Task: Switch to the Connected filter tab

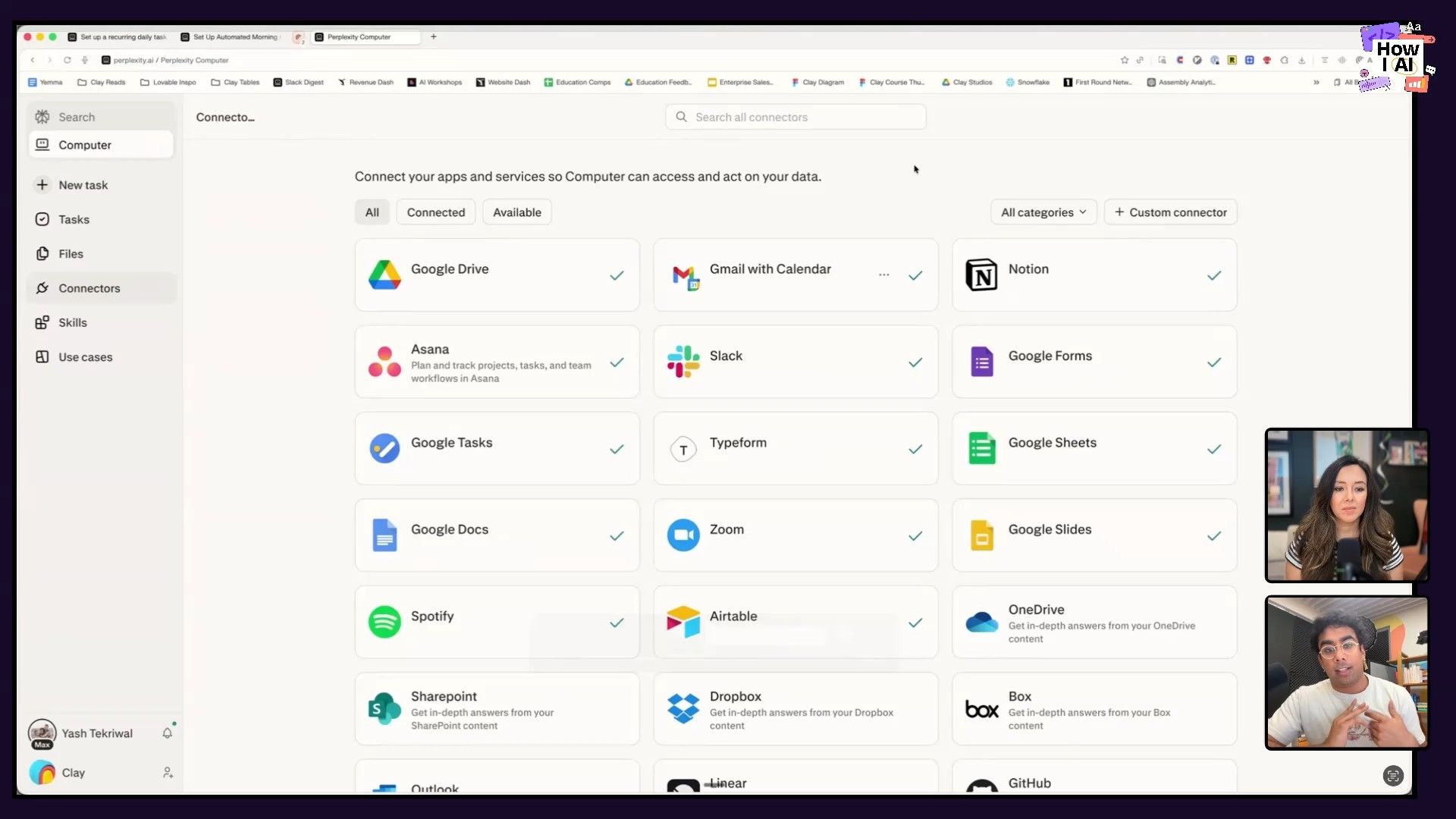Action: 436,212
